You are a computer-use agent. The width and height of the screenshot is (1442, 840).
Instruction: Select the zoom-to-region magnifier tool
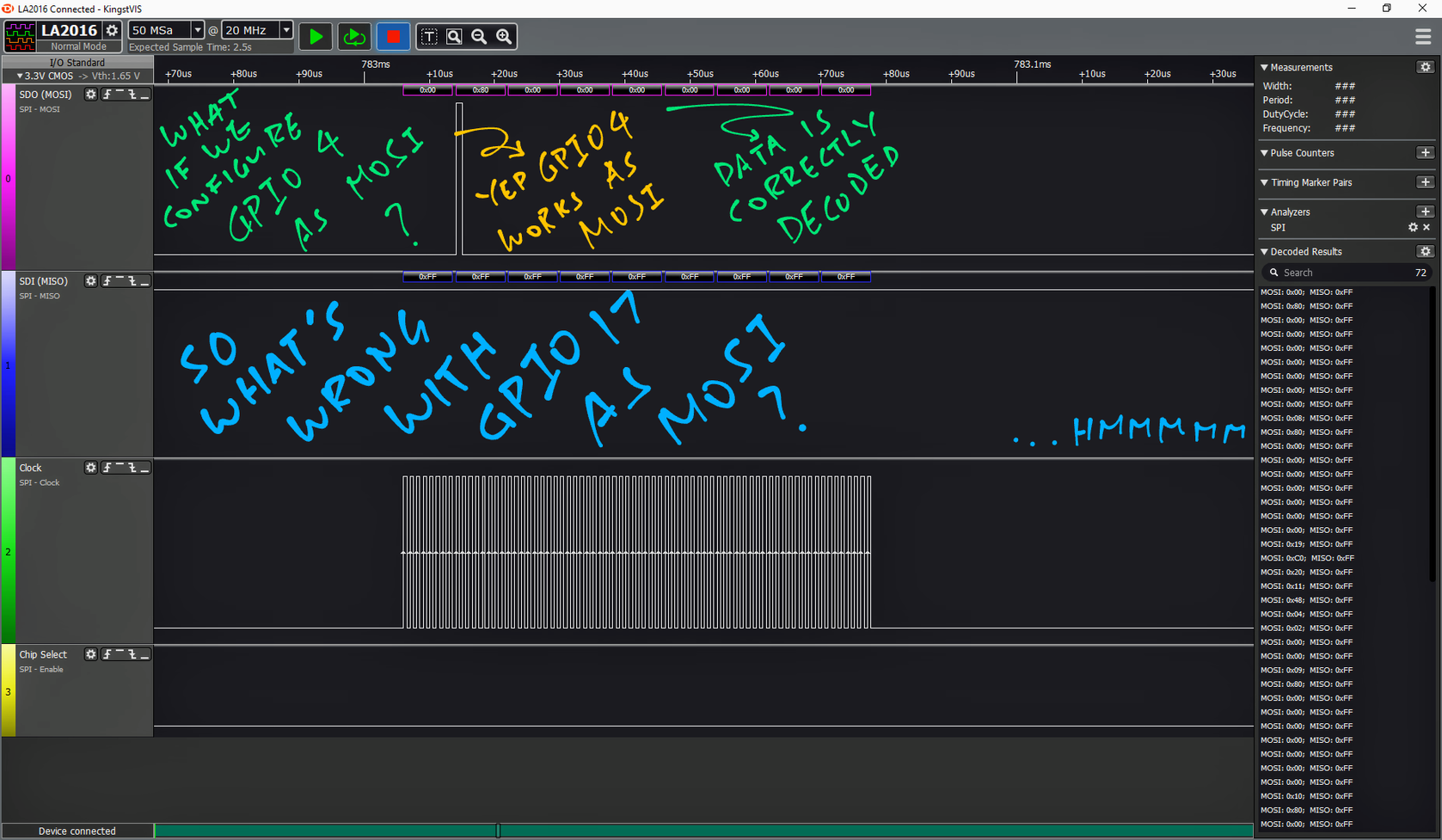point(454,37)
